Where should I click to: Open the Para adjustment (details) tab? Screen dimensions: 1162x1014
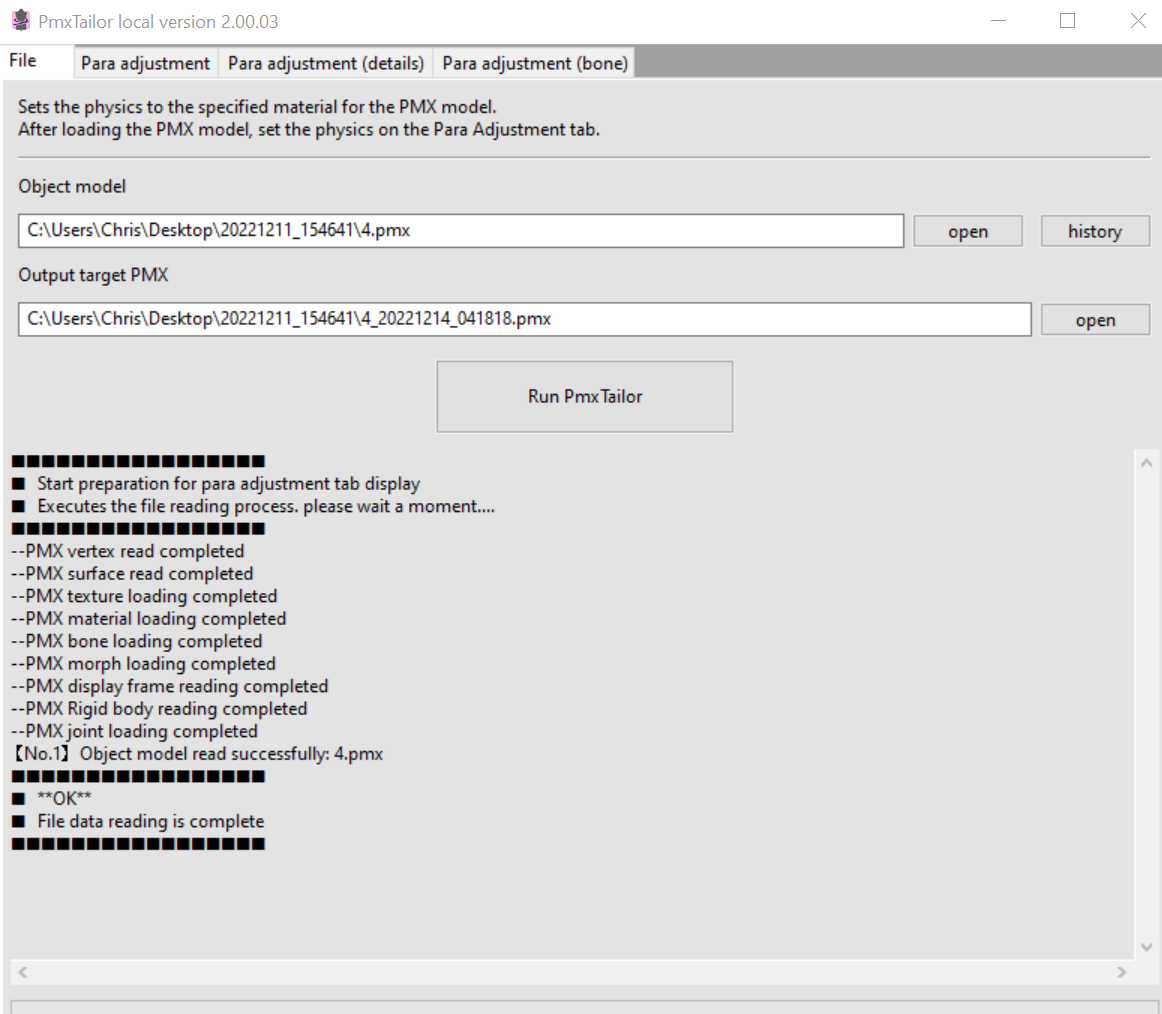[x=326, y=62]
